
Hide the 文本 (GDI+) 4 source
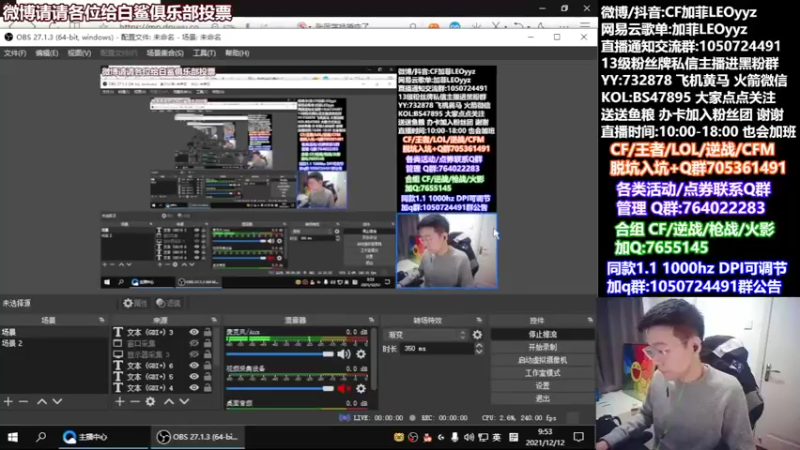[x=194, y=388]
